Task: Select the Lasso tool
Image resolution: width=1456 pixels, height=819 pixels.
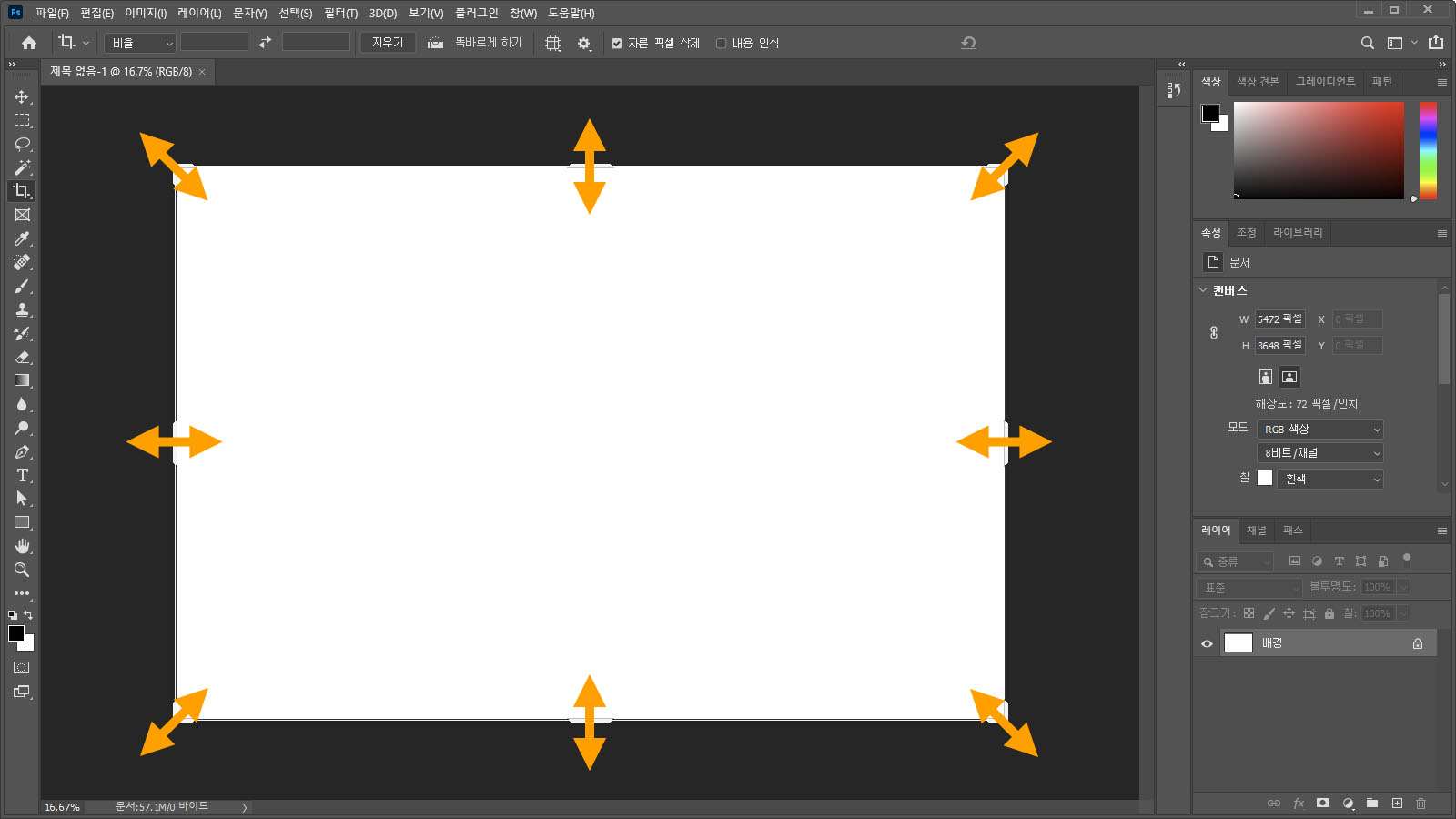Action: [22, 144]
